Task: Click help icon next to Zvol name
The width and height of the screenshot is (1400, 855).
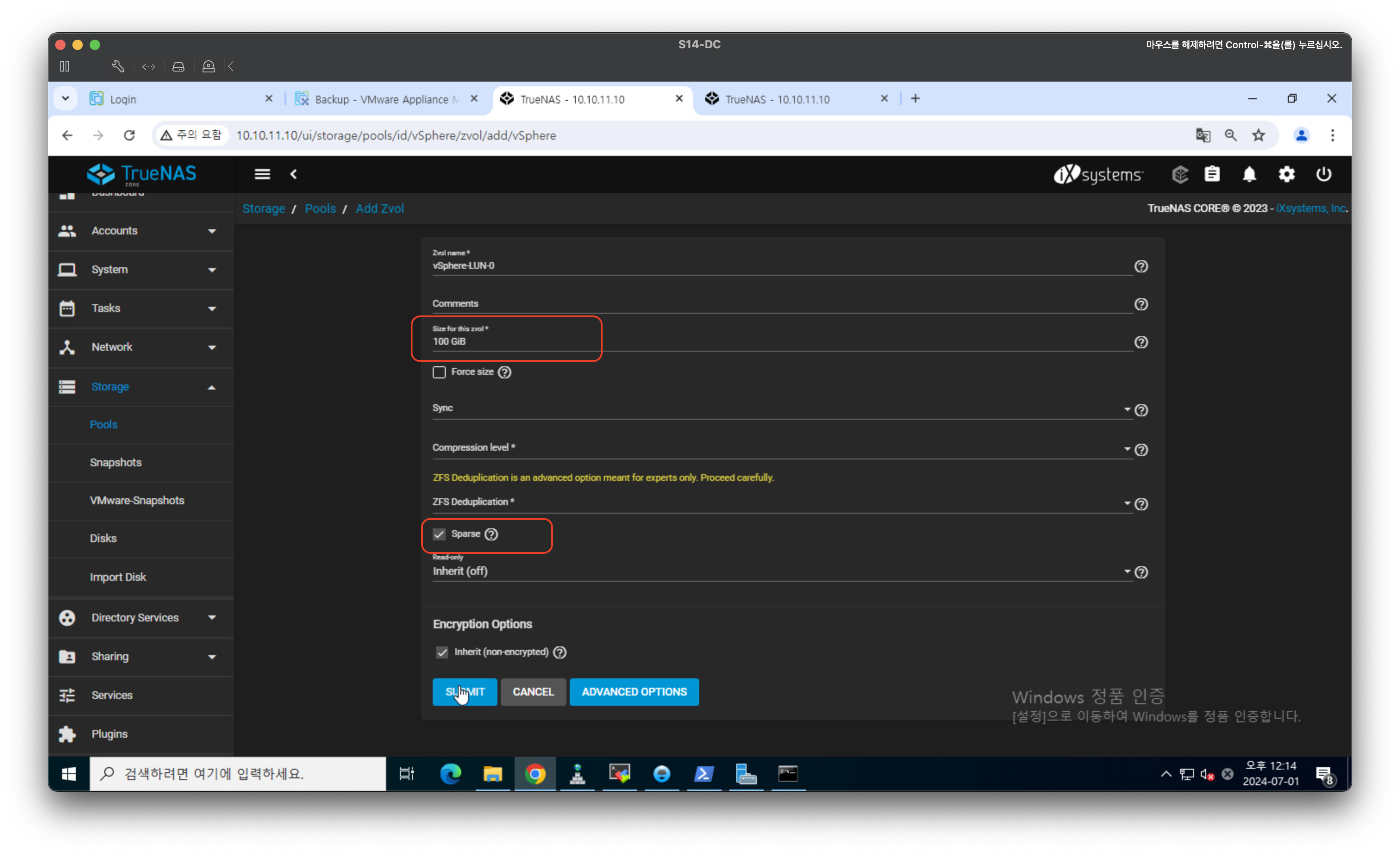Action: point(1141,266)
